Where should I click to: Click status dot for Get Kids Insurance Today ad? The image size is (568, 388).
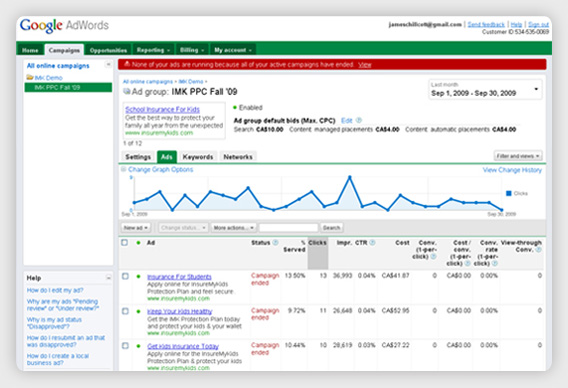[138, 346]
